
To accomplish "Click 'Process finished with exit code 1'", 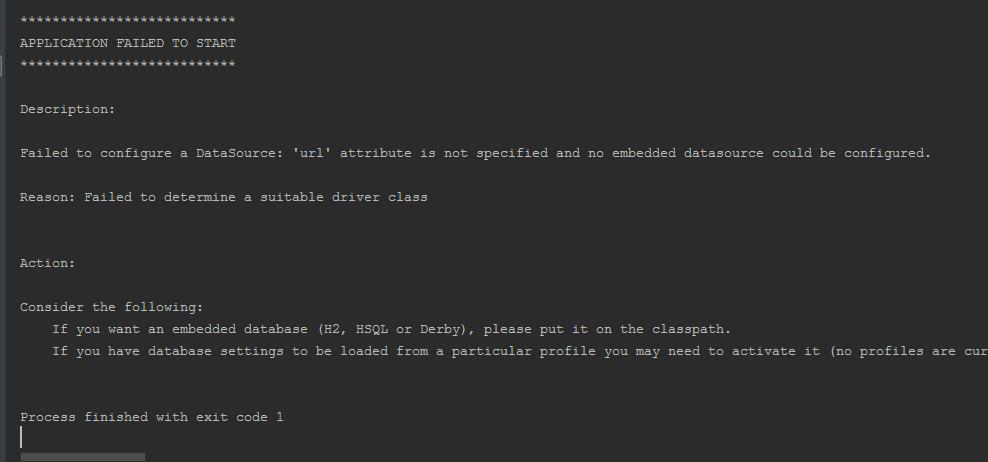I will [x=152, y=417].
